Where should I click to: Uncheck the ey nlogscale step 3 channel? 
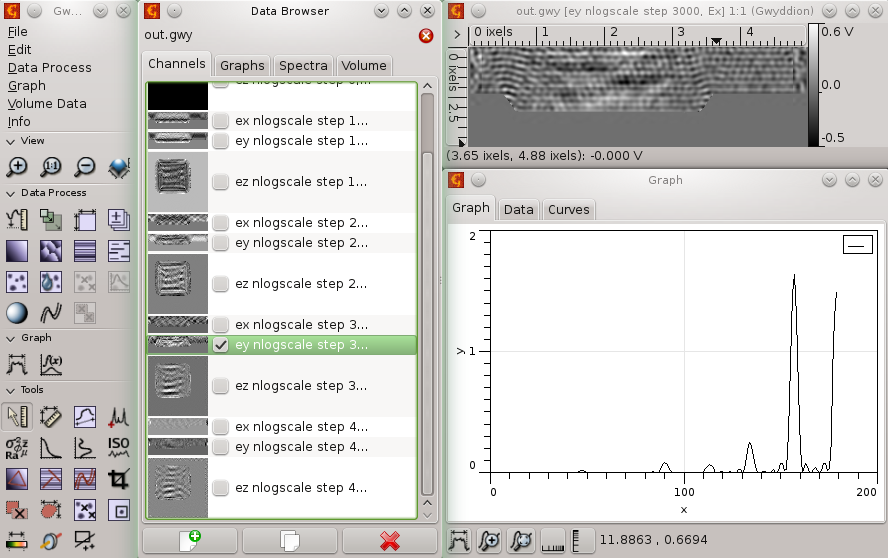(x=220, y=345)
